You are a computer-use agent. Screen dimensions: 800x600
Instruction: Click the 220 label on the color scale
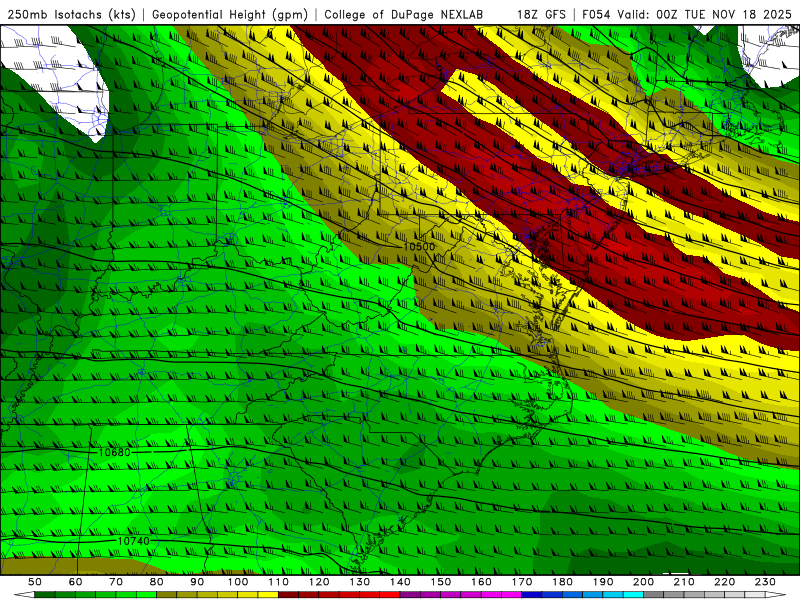(724, 582)
